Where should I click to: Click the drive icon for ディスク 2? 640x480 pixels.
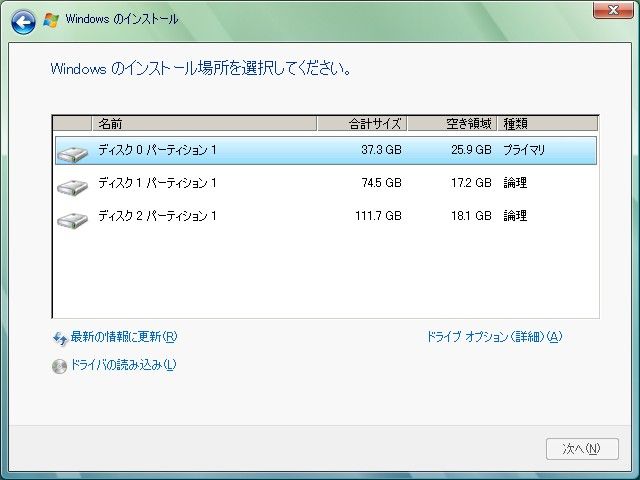pyautogui.click(x=73, y=219)
